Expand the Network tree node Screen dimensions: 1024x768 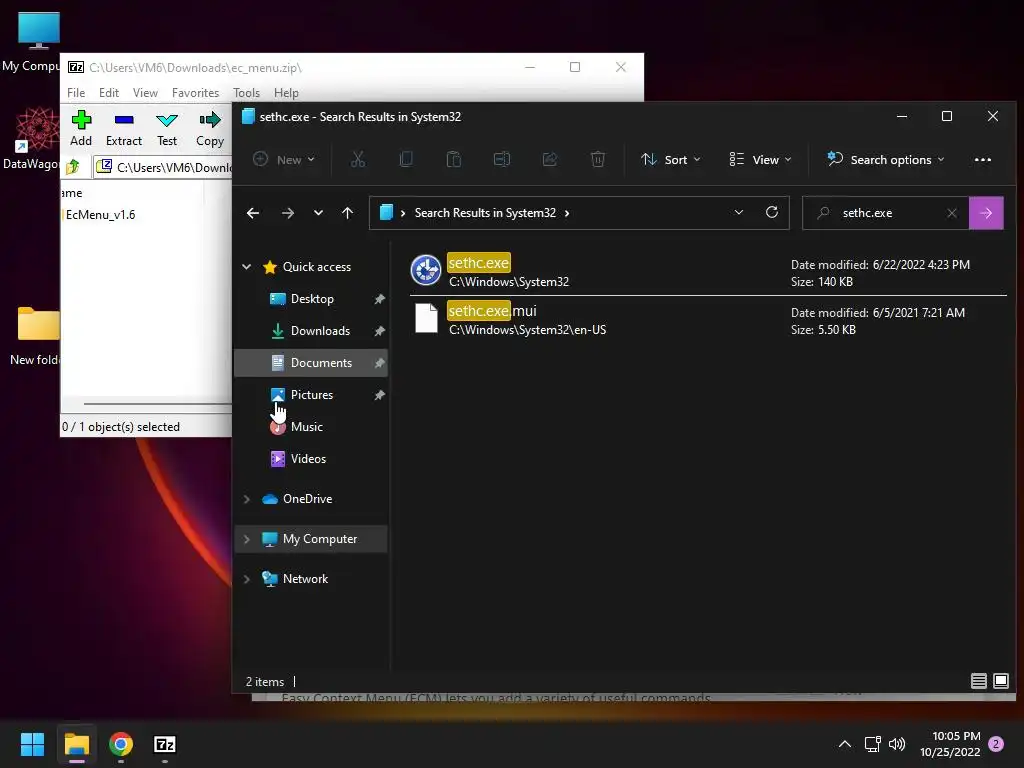247,579
